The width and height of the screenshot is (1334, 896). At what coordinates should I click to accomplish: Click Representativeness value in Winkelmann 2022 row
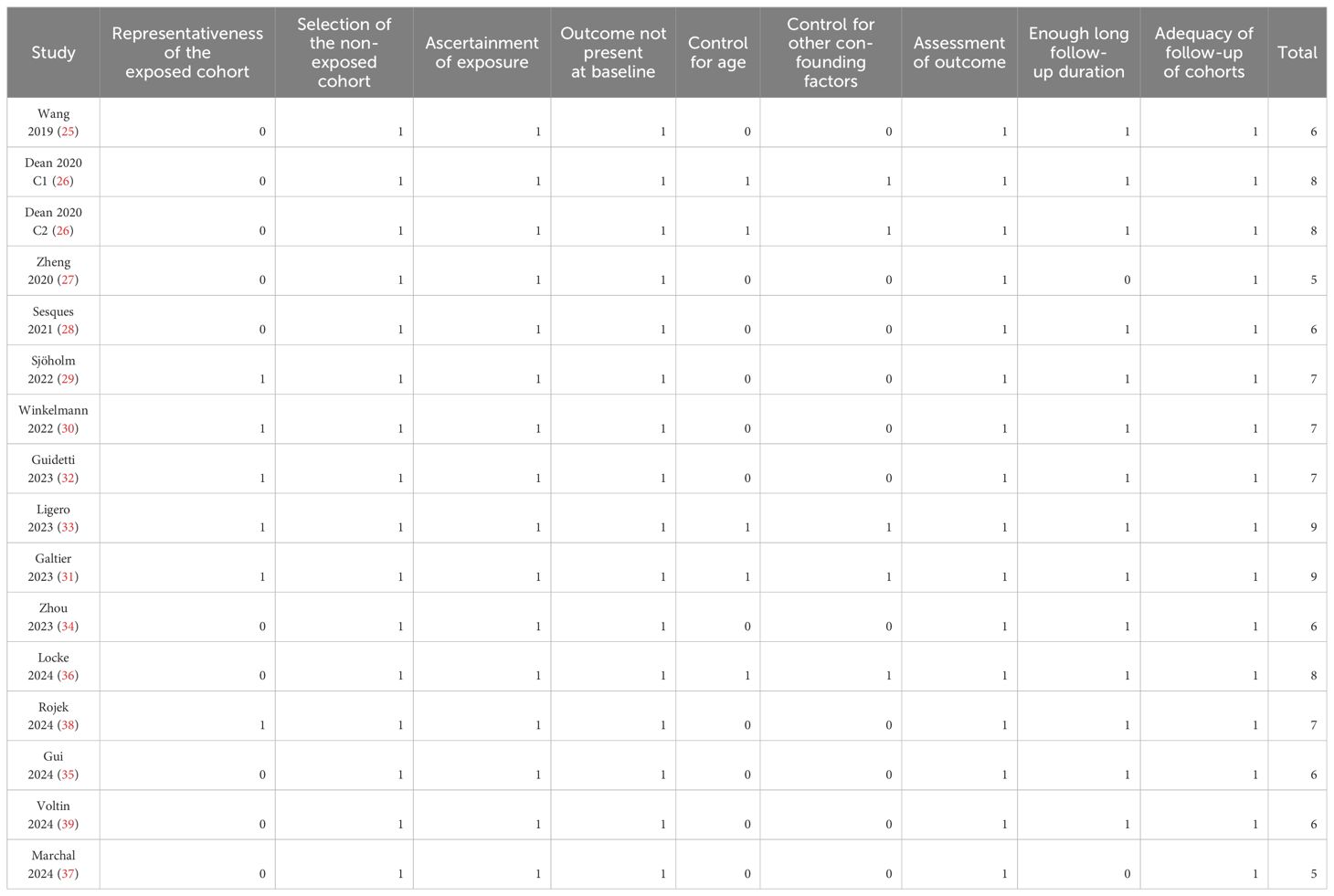coord(262,427)
